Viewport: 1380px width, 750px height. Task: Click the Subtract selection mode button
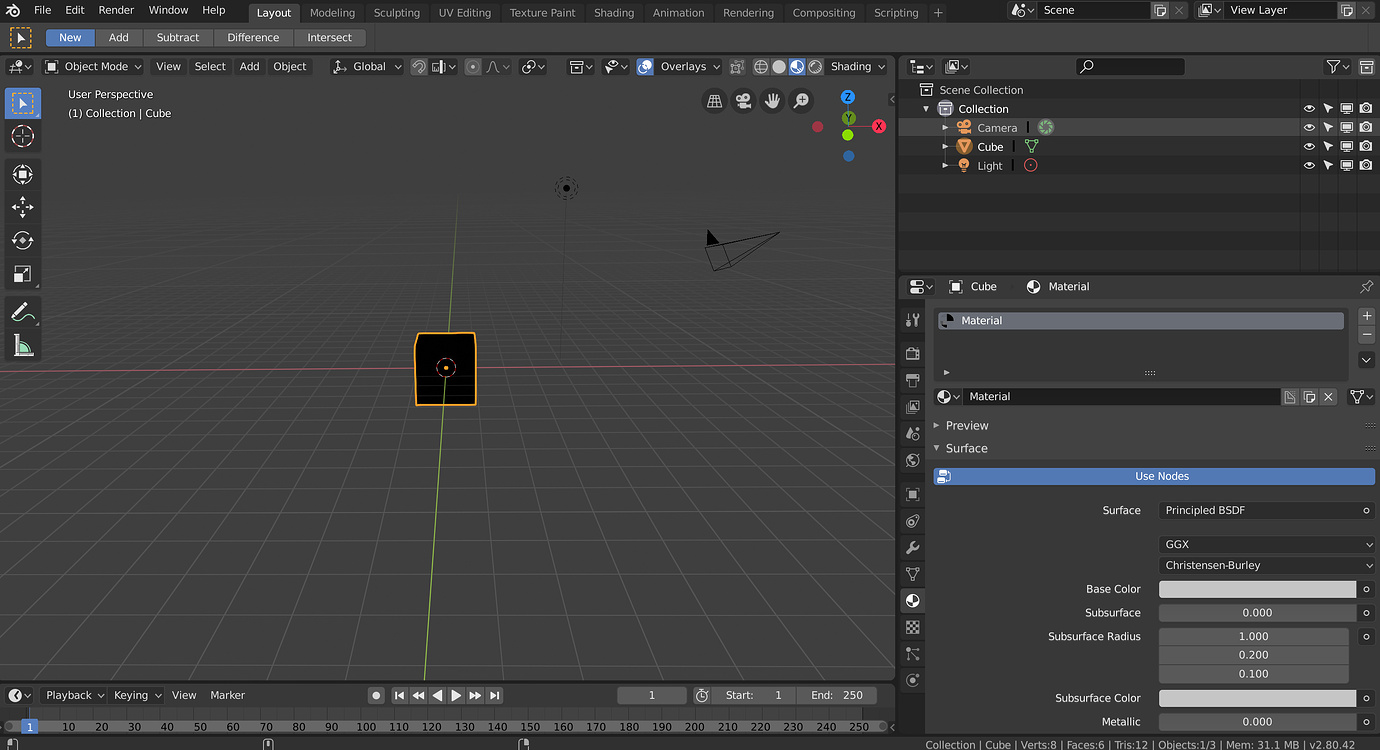pos(178,38)
